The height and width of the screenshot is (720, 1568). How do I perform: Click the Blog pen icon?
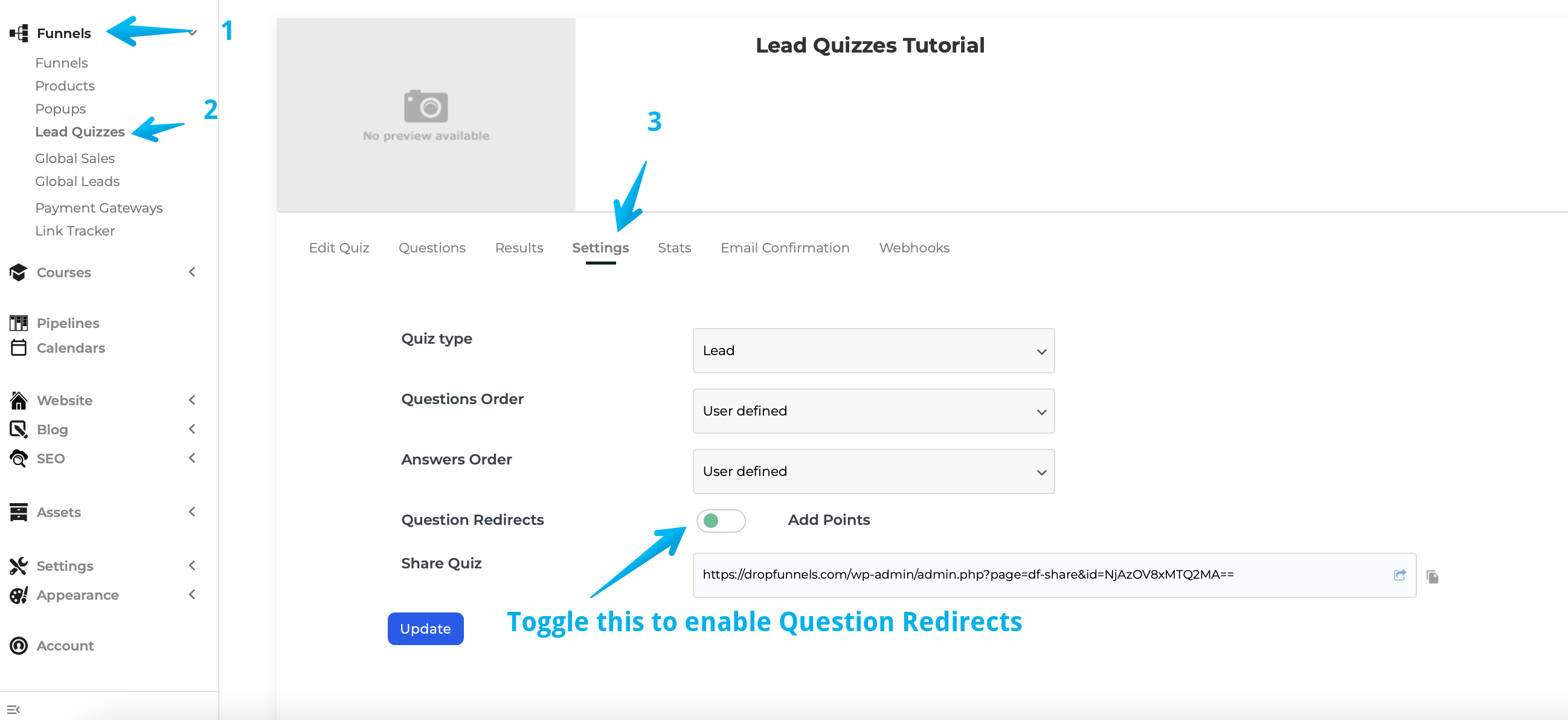coord(18,429)
